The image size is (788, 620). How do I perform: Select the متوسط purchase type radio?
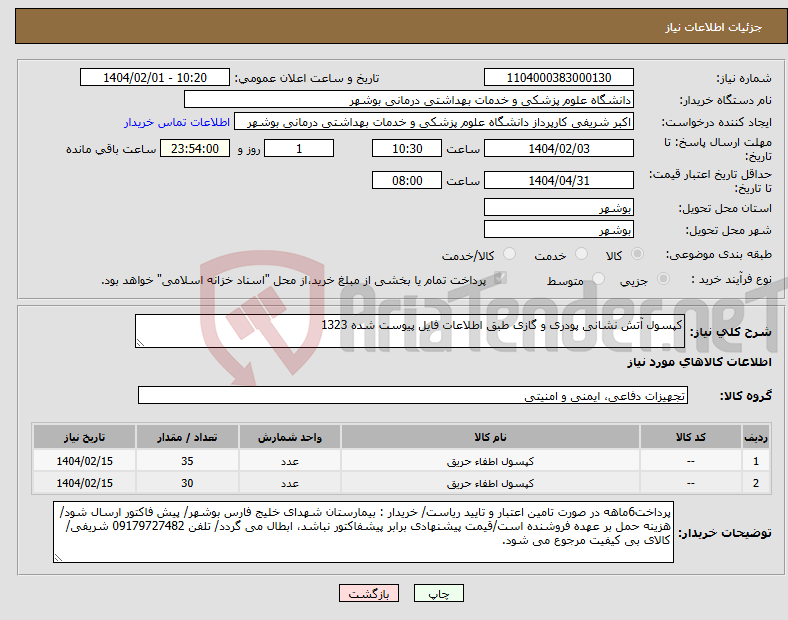tap(599, 278)
